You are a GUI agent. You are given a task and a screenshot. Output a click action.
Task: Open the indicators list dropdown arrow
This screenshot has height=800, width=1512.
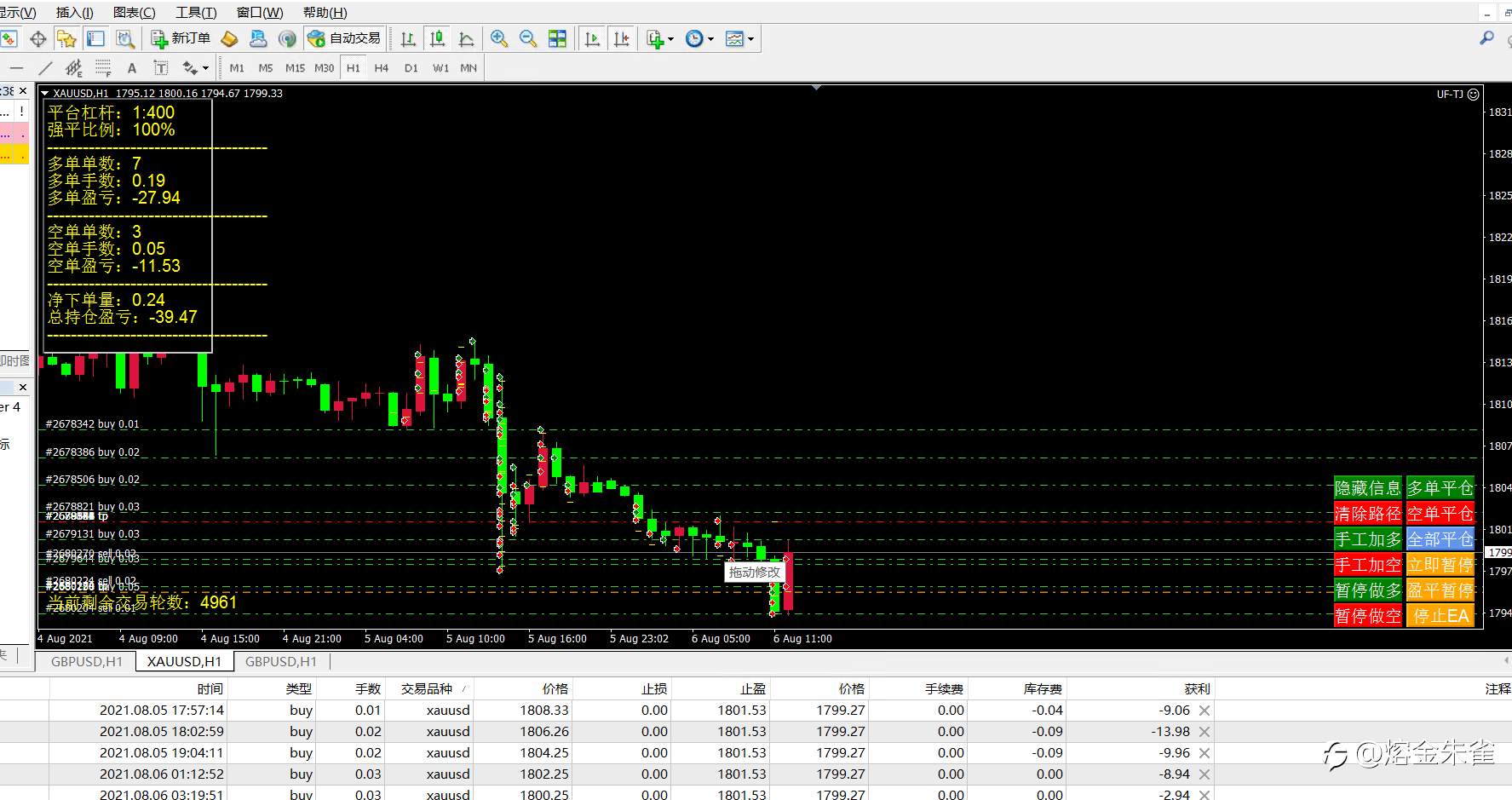pos(670,39)
